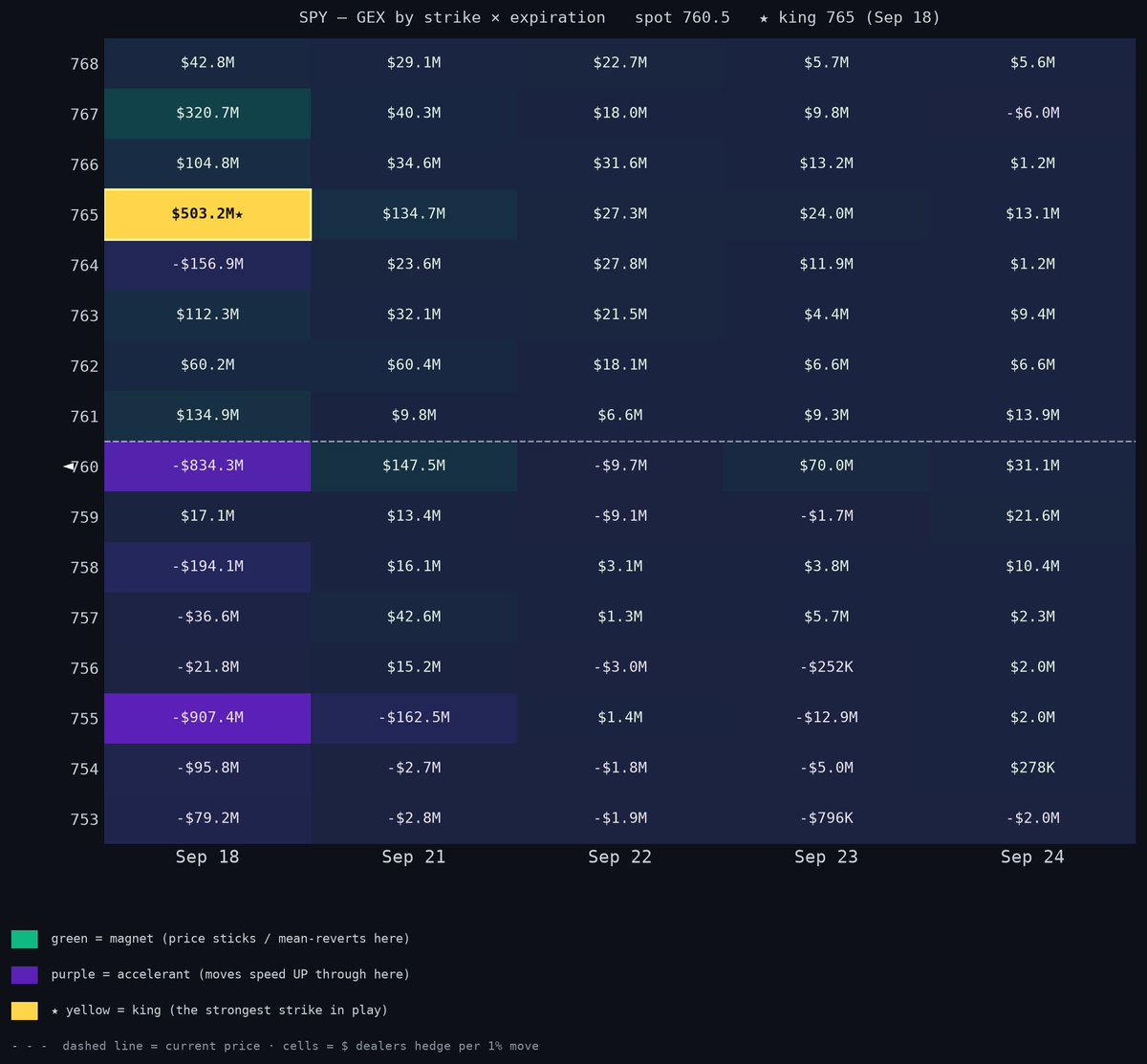Viewport: 1147px width, 1064px height.
Task: Click the 'purple = accelerant' legend text
Action: pyautogui.click(x=230, y=974)
